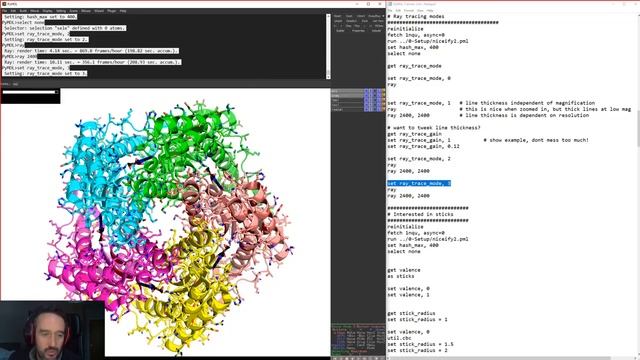Open Color menu for 'all' row

(x=384, y=91)
